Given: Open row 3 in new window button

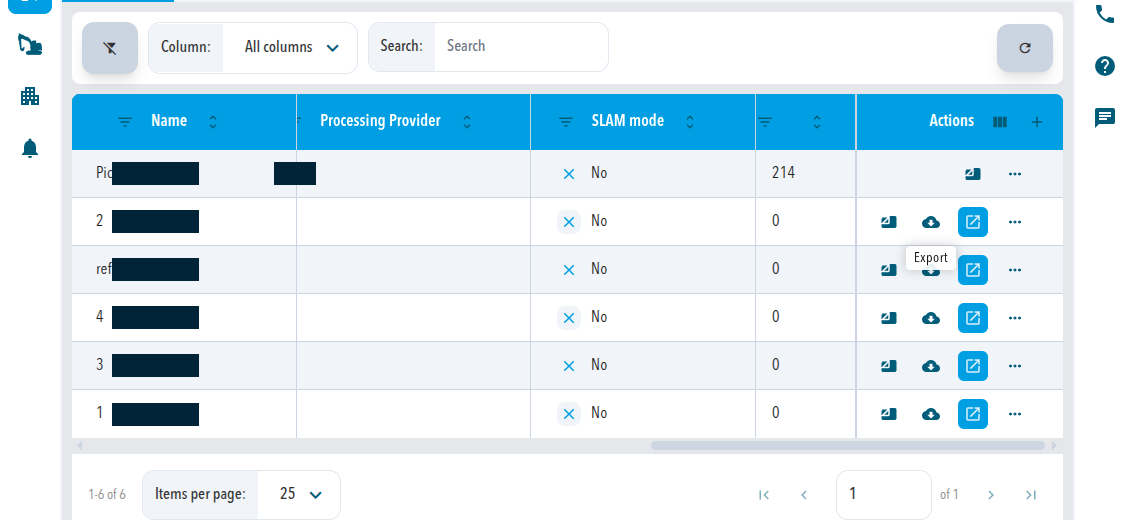Looking at the screenshot, I should point(973,366).
